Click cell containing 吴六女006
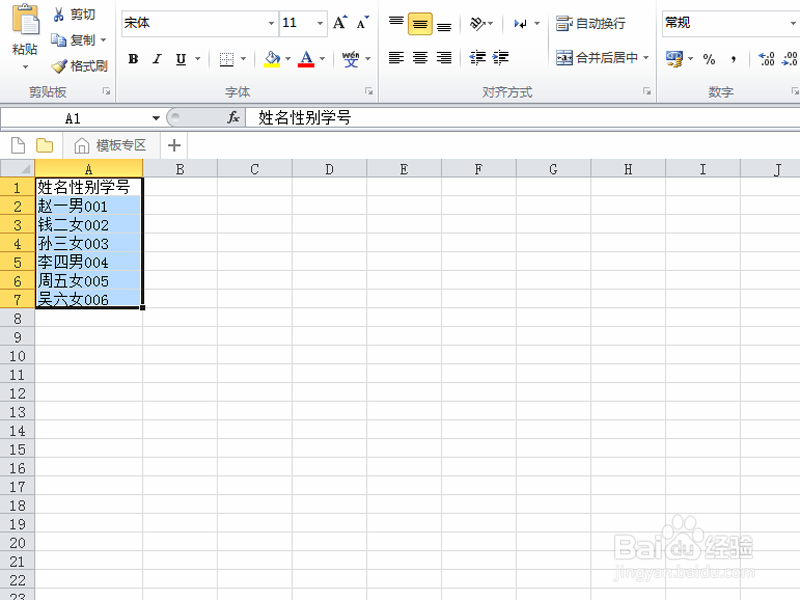The width and height of the screenshot is (800, 600). (x=89, y=299)
